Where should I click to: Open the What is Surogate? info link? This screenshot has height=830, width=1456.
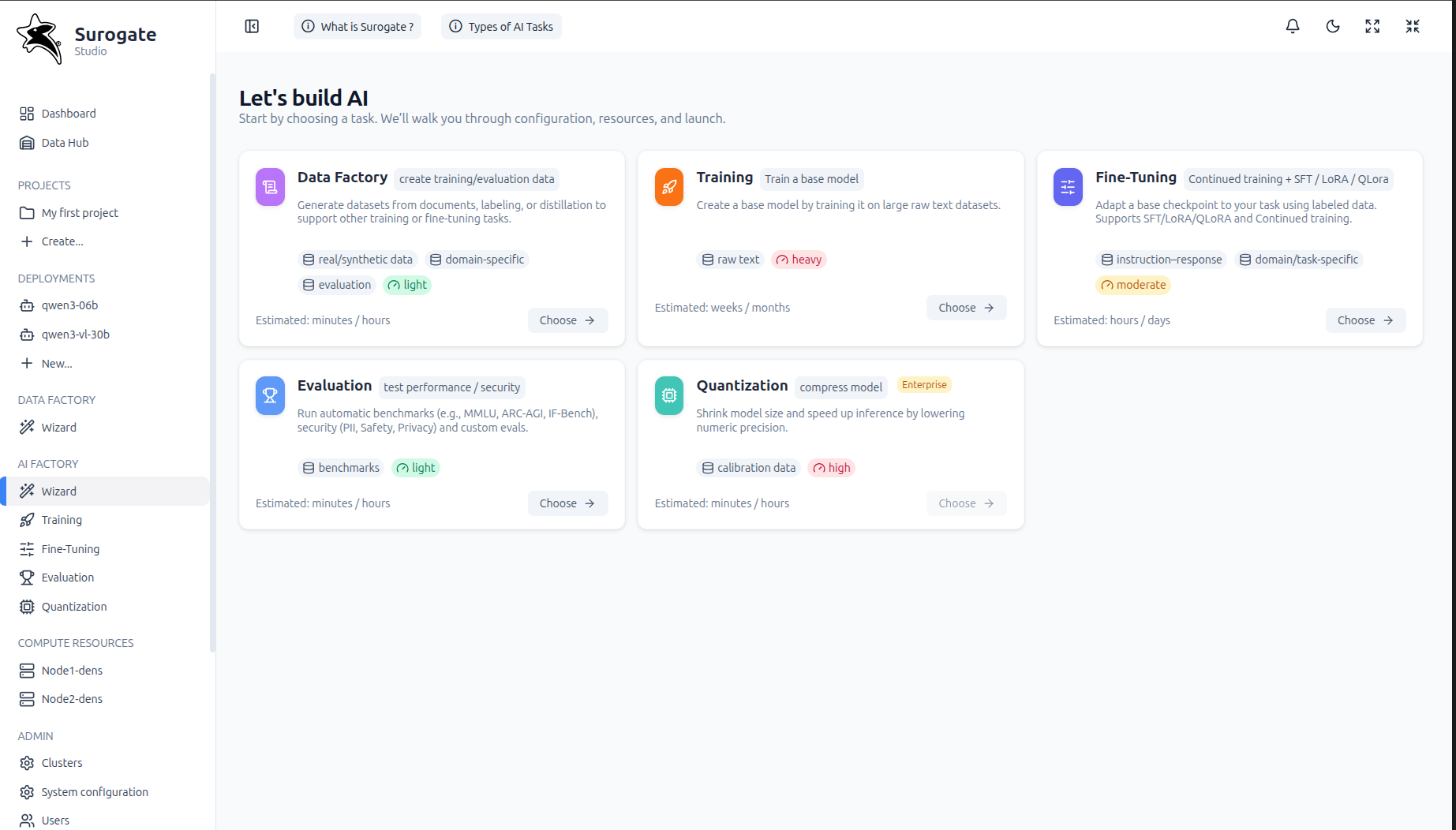pyautogui.click(x=357, y=26)
